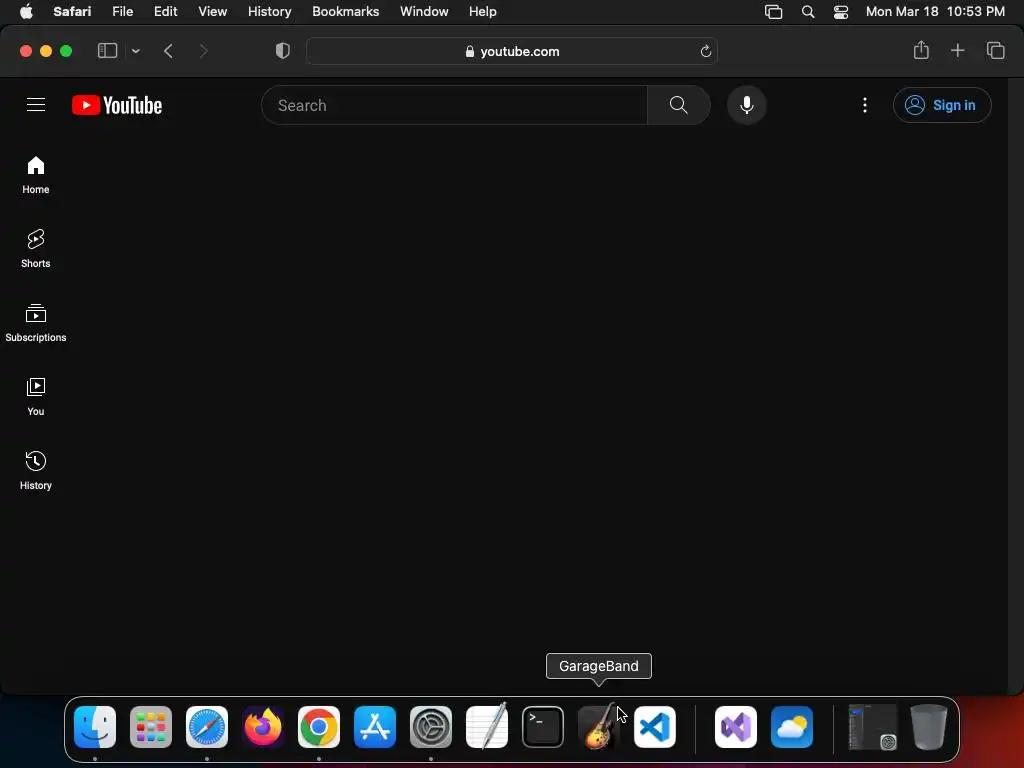Image resolution: width=1024 pixels, height=768 pixels.
Task: Click the magnifier search button
Action: click(x=679, y=105)
